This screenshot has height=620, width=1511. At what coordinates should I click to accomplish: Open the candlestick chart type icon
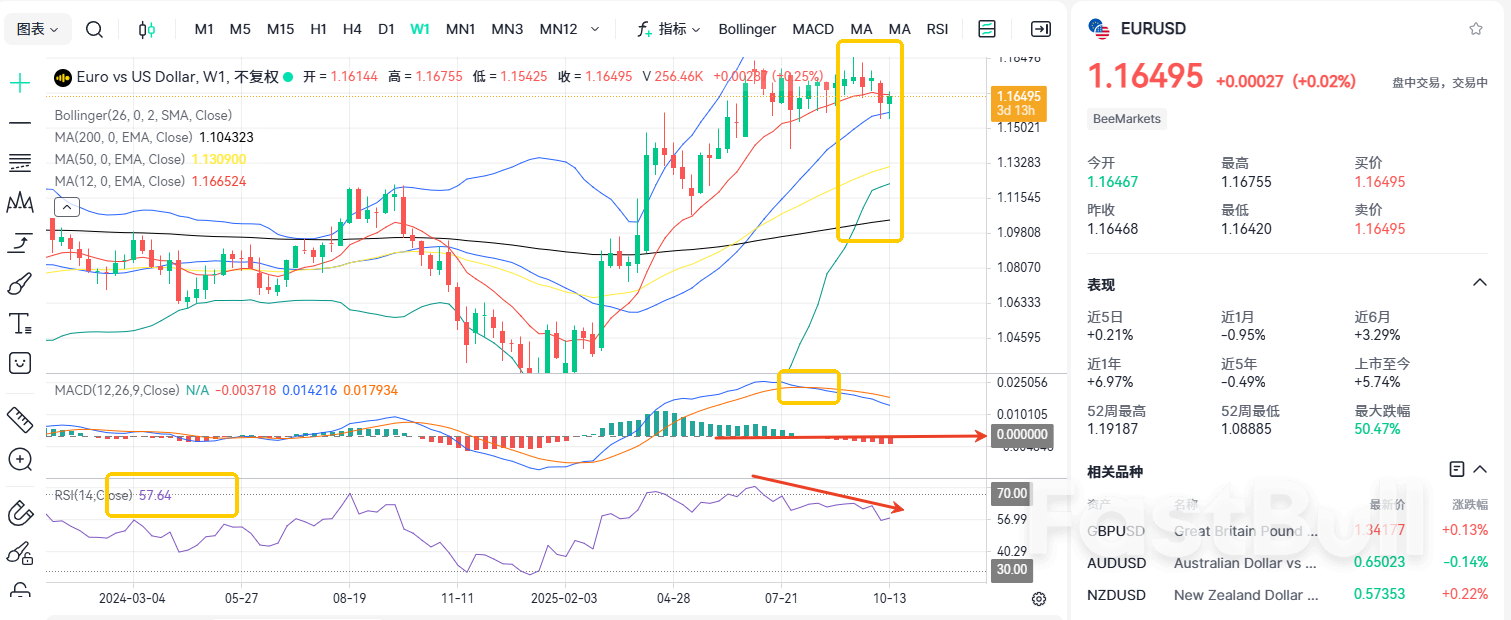coord(147,29)
